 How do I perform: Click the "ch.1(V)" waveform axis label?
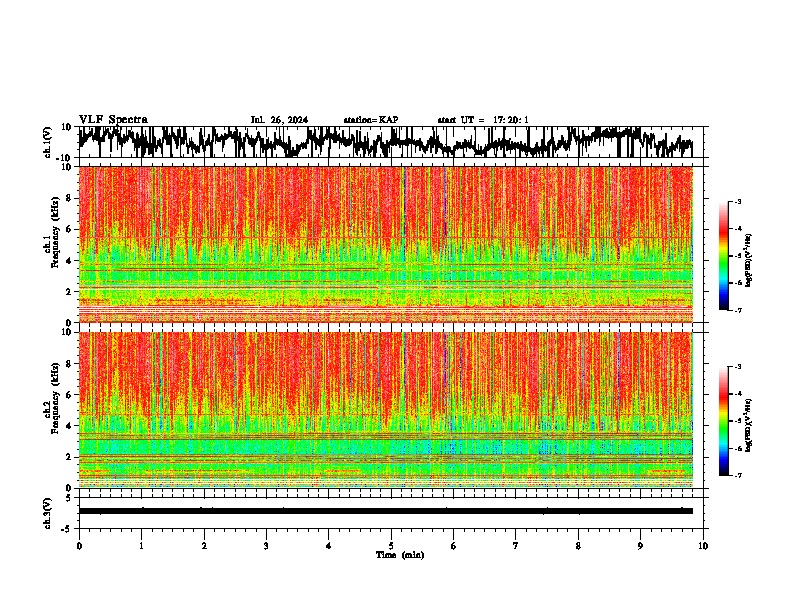49,142
